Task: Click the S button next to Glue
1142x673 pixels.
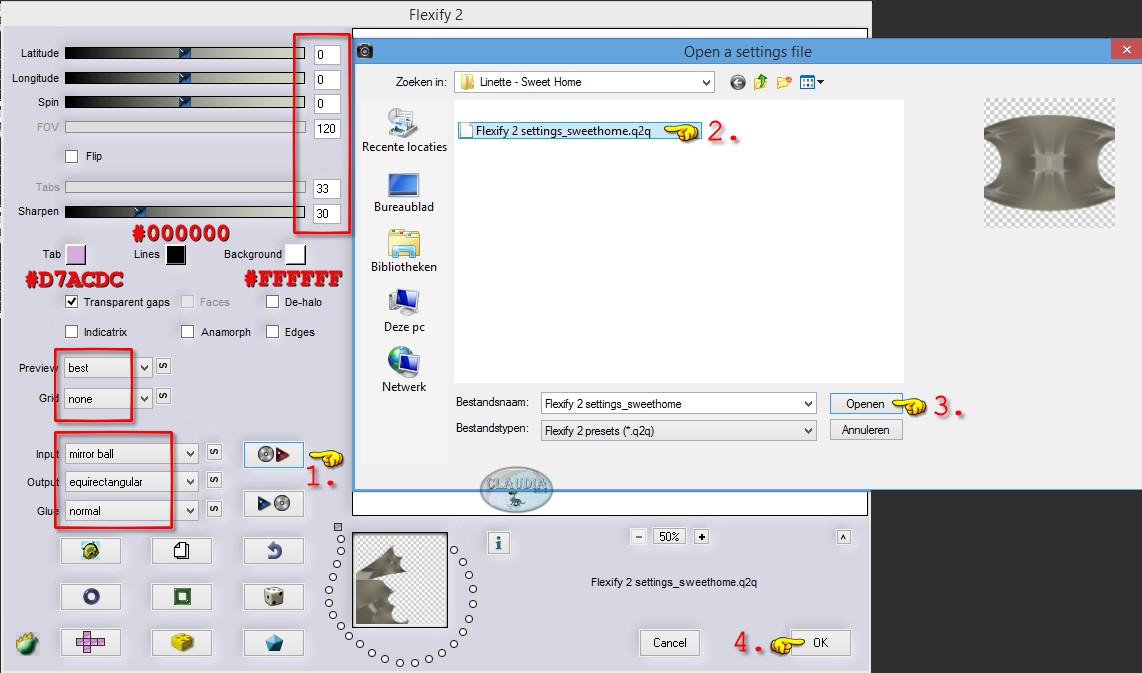Action: click(214, 508)
